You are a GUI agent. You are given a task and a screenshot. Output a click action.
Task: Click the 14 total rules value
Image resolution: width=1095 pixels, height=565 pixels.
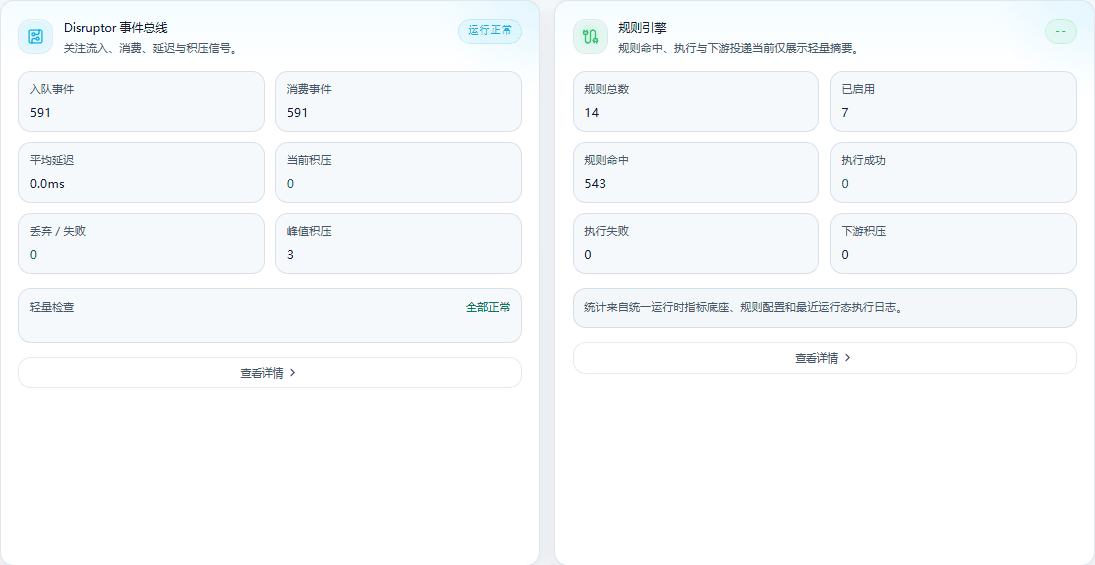pyautogui.click(x=591, y=112)
